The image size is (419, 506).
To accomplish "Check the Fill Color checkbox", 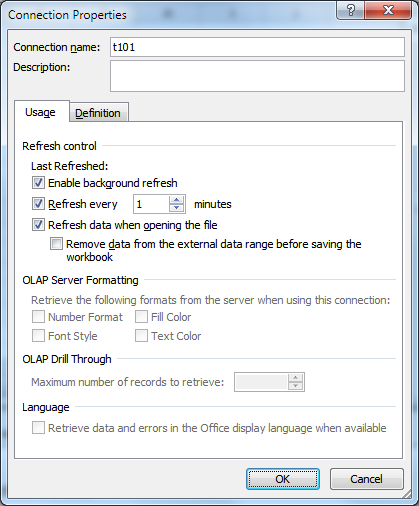I will coord(141,317).
